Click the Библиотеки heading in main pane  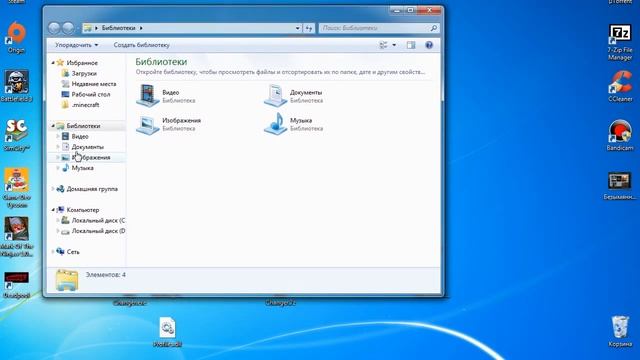pyautogui.click(x=161, y=62)
